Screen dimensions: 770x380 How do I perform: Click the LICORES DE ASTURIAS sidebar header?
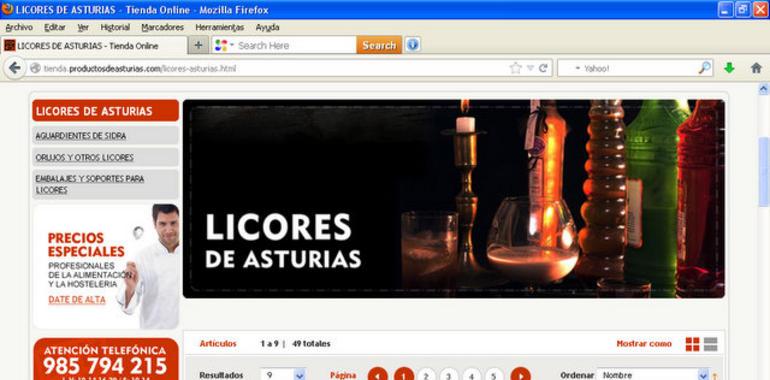click(106, 110)
